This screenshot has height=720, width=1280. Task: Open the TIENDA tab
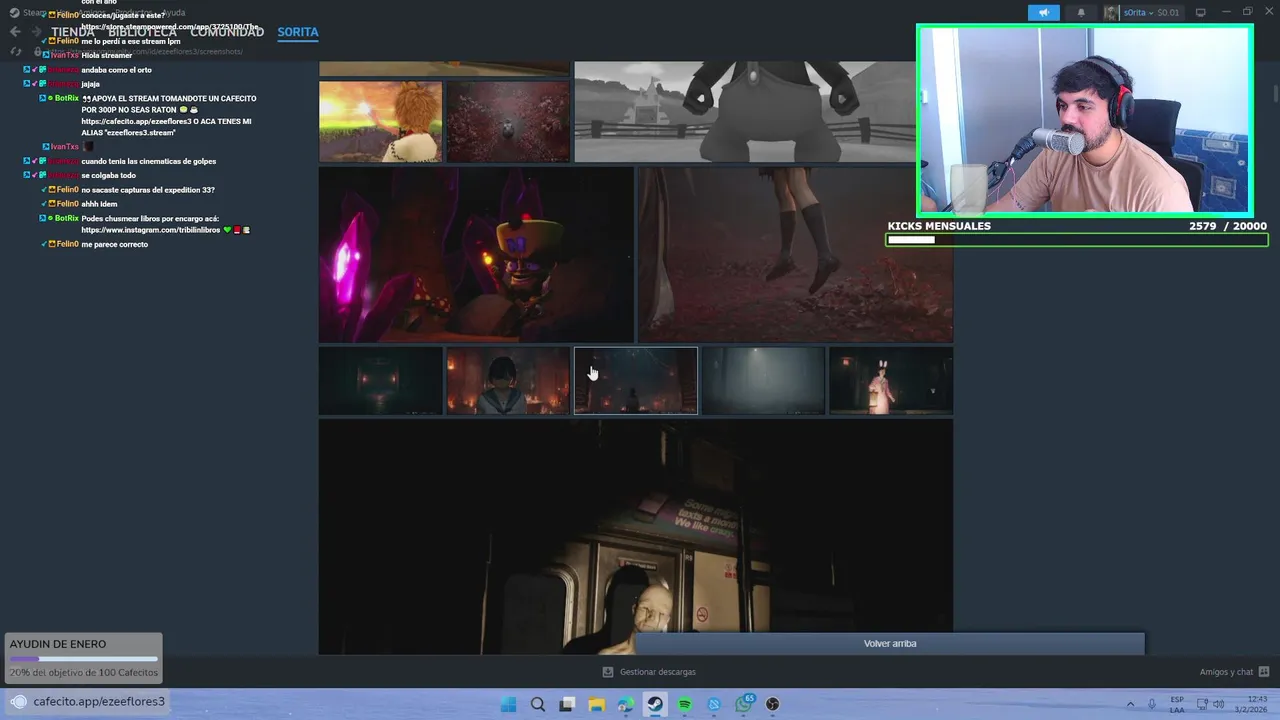click(x=73, y=32)
